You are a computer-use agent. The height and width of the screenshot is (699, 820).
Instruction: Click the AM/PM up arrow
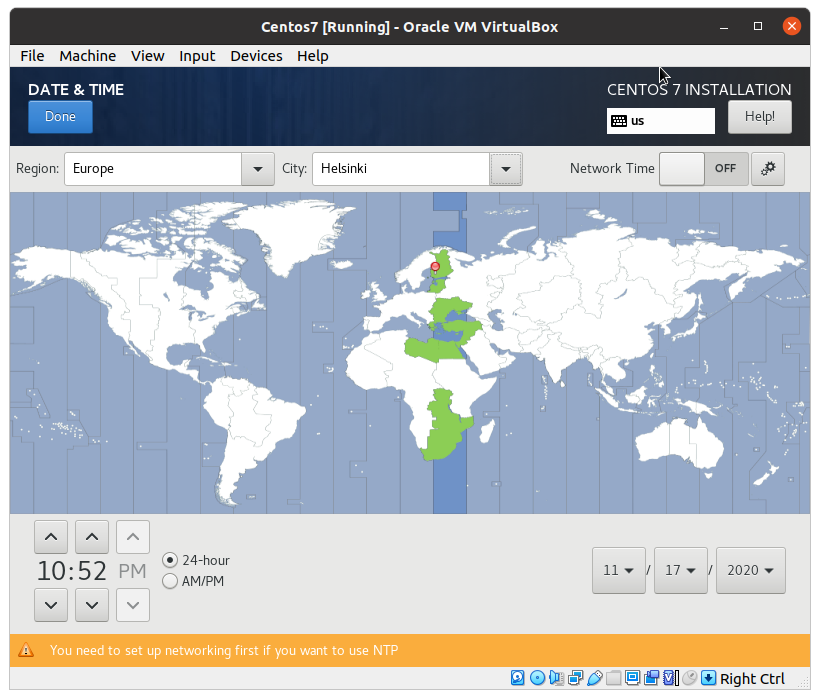(x=133, y=537)
